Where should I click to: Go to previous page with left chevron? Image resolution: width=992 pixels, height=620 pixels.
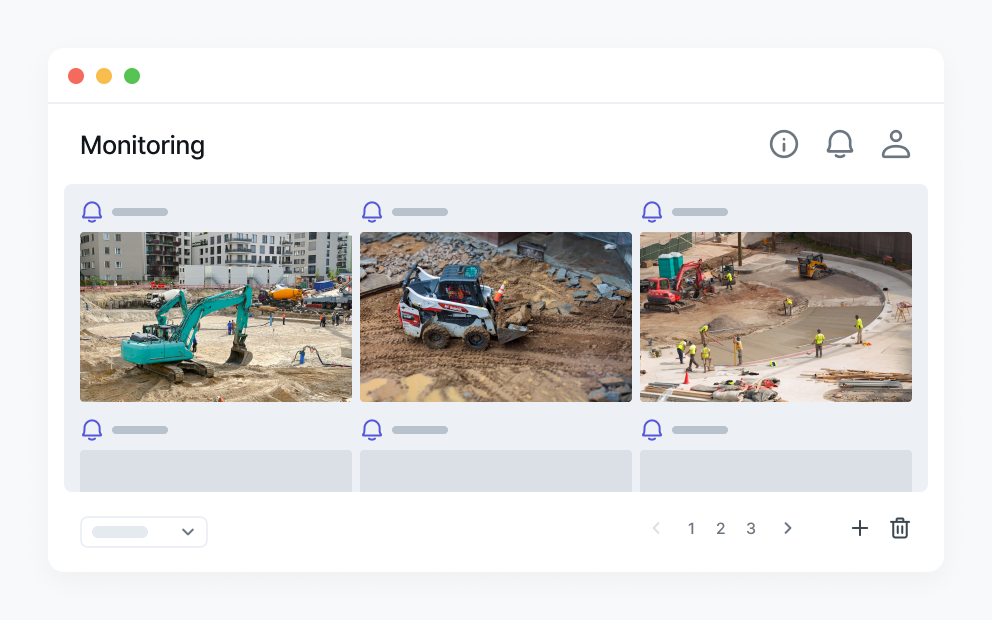(656, 528)
